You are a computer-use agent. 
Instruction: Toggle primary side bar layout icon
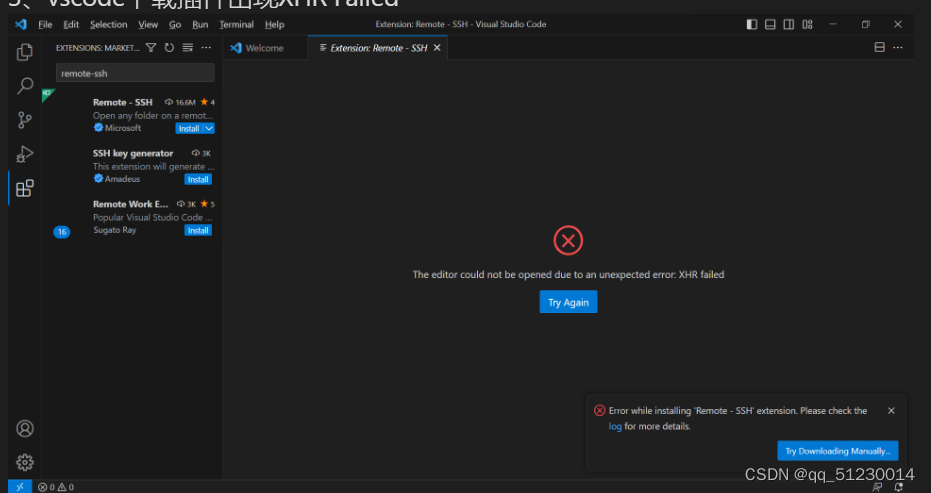coord(752,24)
